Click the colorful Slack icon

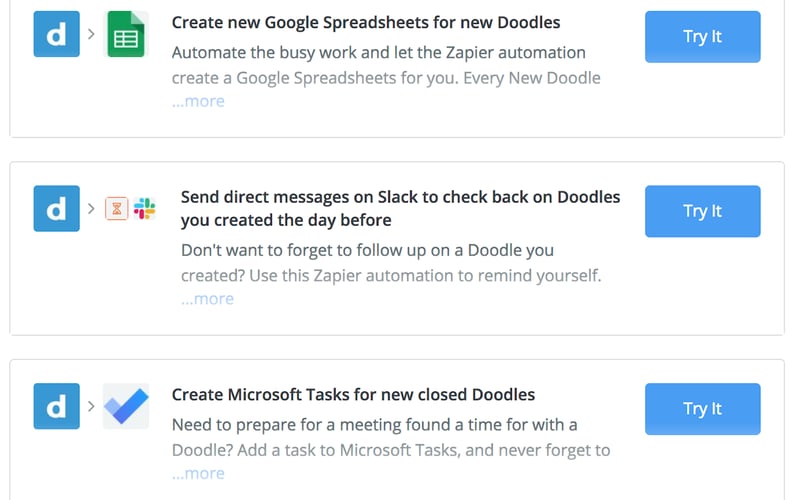(145, 209)
